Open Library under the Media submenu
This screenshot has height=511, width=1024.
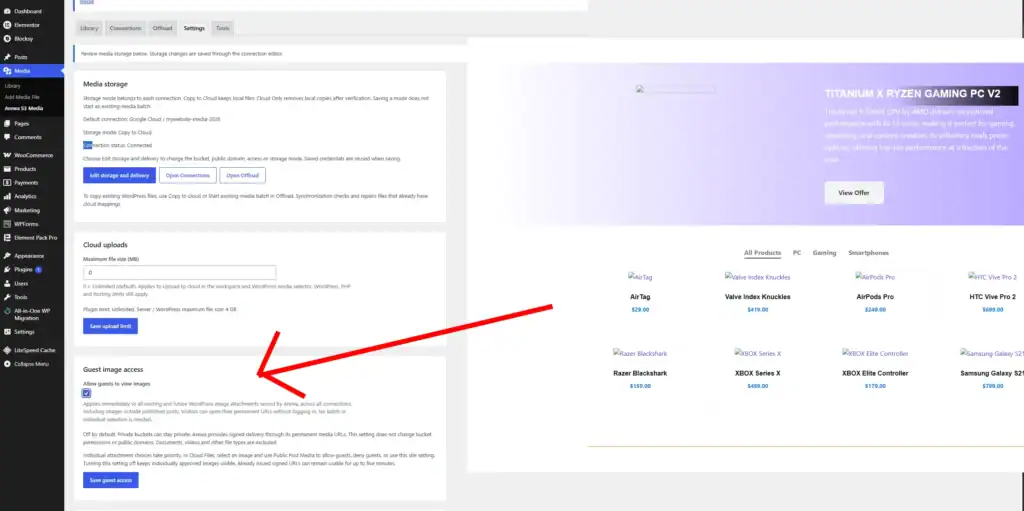(12, 86)
